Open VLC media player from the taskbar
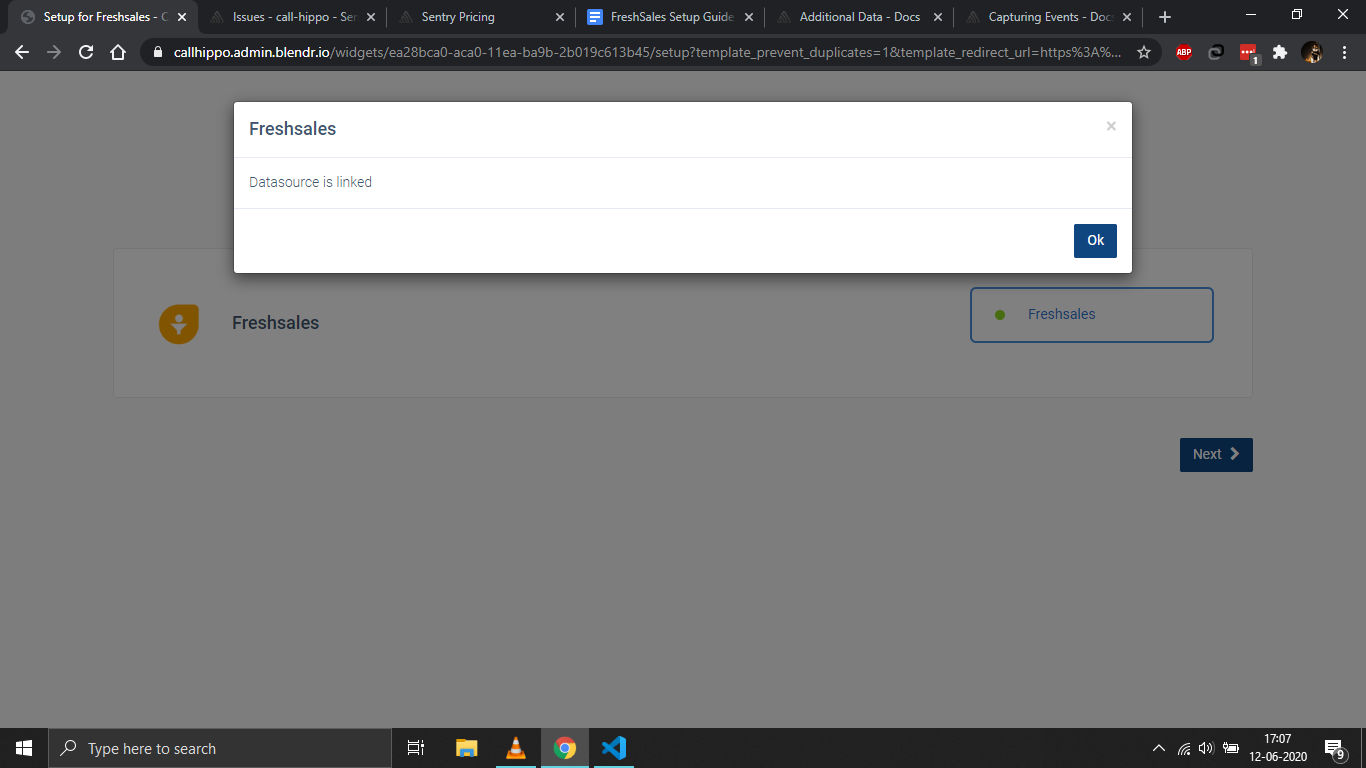The width and height of the screenshot is (1366, 768). coord(516,748)
